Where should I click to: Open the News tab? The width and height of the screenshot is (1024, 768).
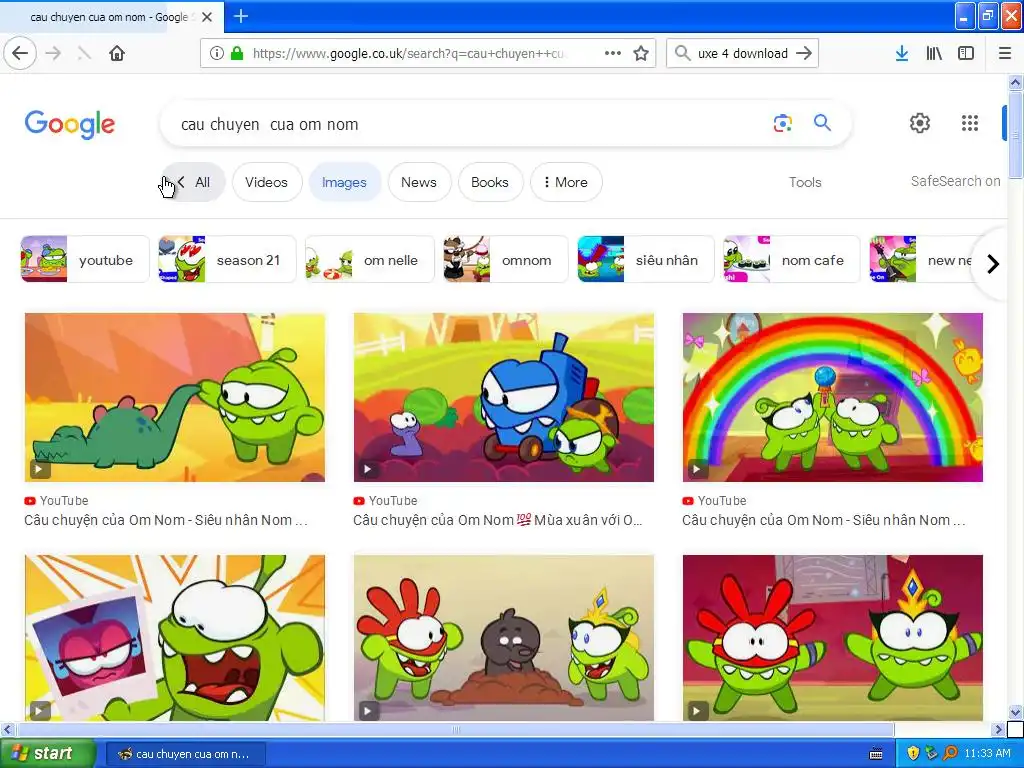419,182
